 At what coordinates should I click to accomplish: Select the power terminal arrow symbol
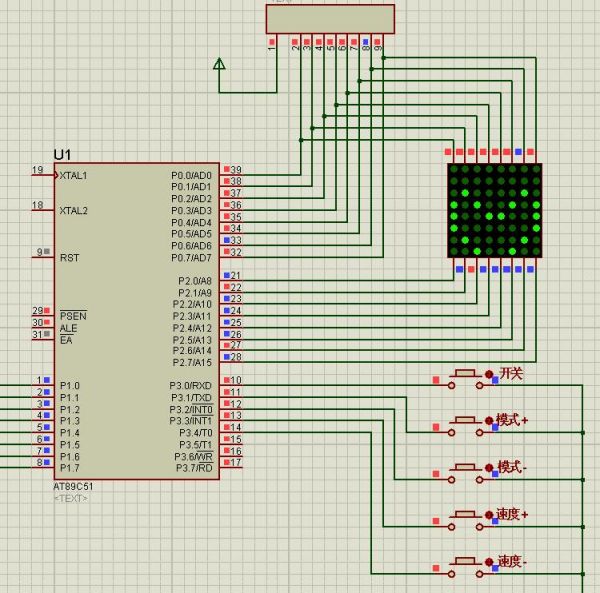click(219, 65)
